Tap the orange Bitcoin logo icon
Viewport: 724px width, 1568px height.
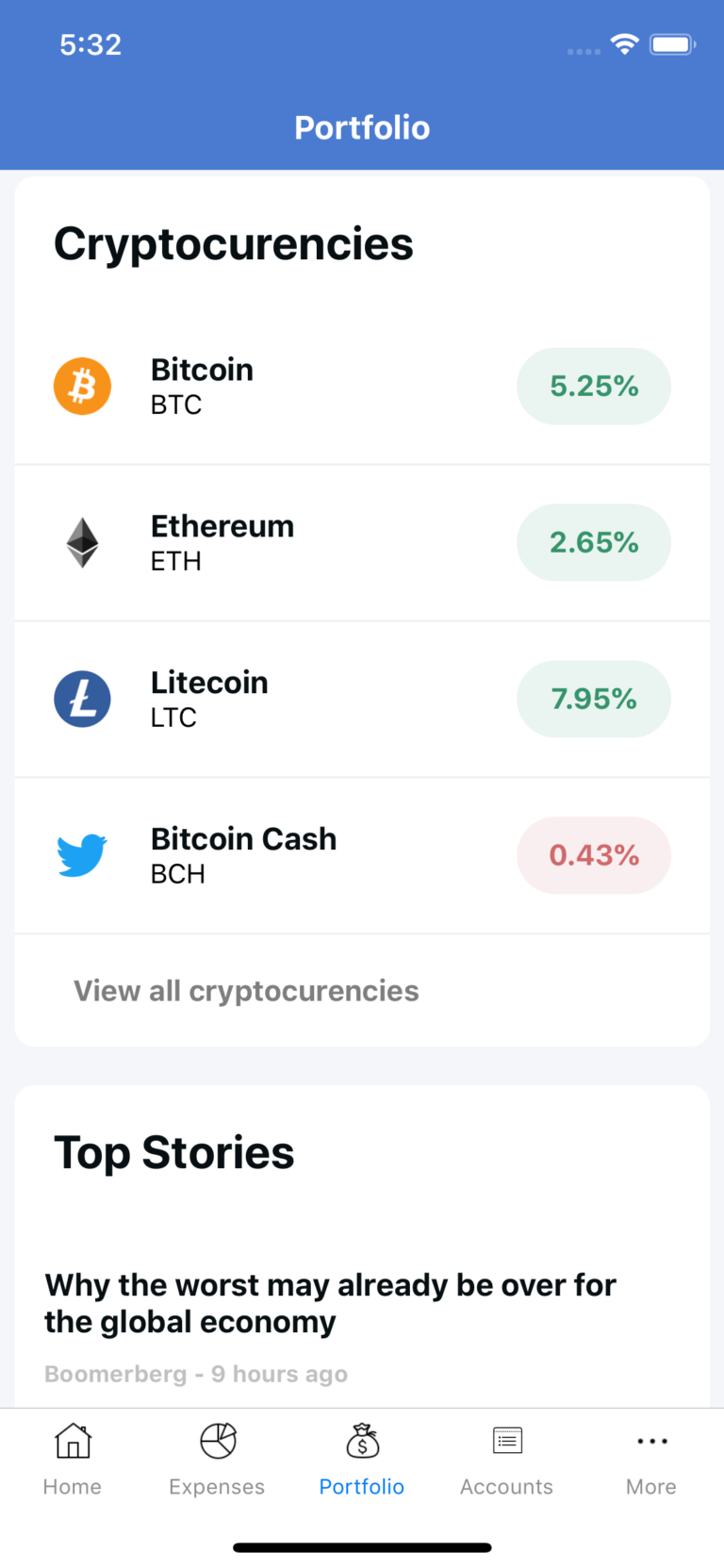coord(82,387)
